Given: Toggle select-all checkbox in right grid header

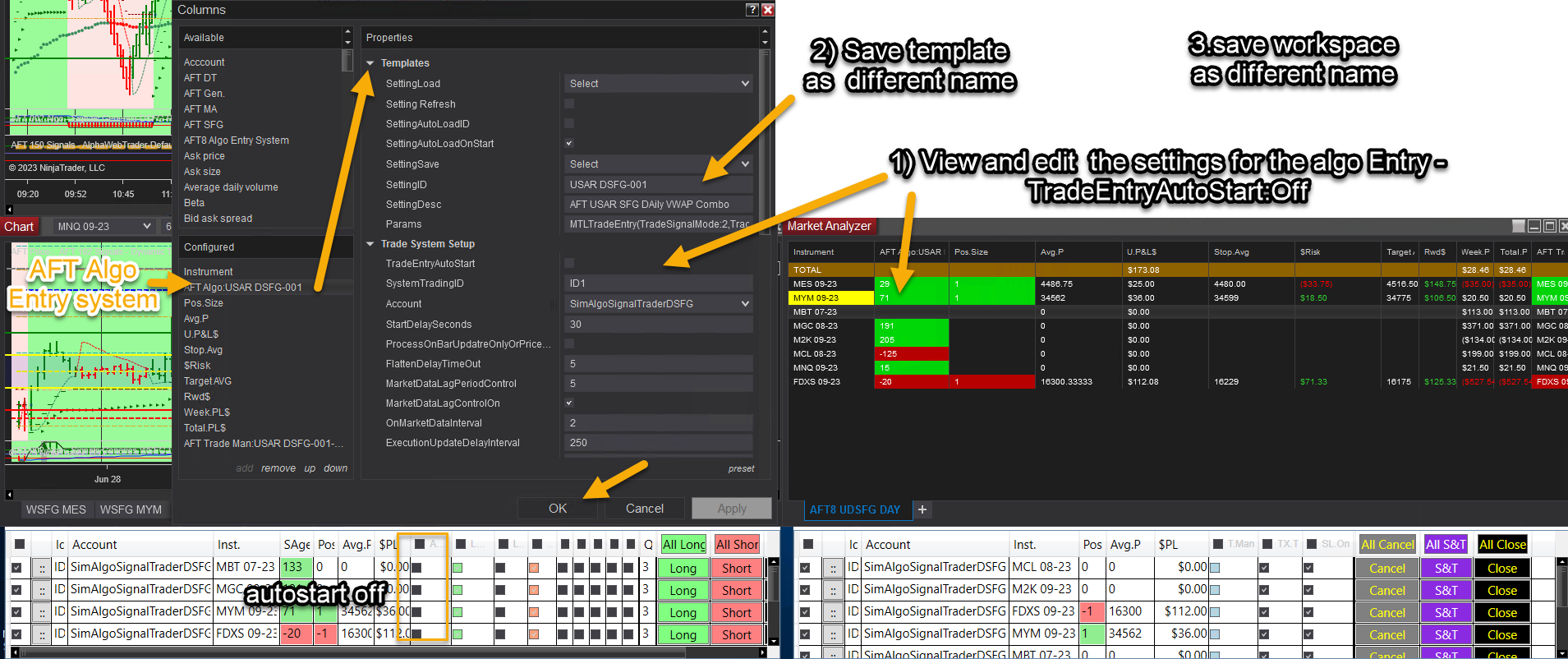Looking at the screenshot, I should (x=807, y=544).
